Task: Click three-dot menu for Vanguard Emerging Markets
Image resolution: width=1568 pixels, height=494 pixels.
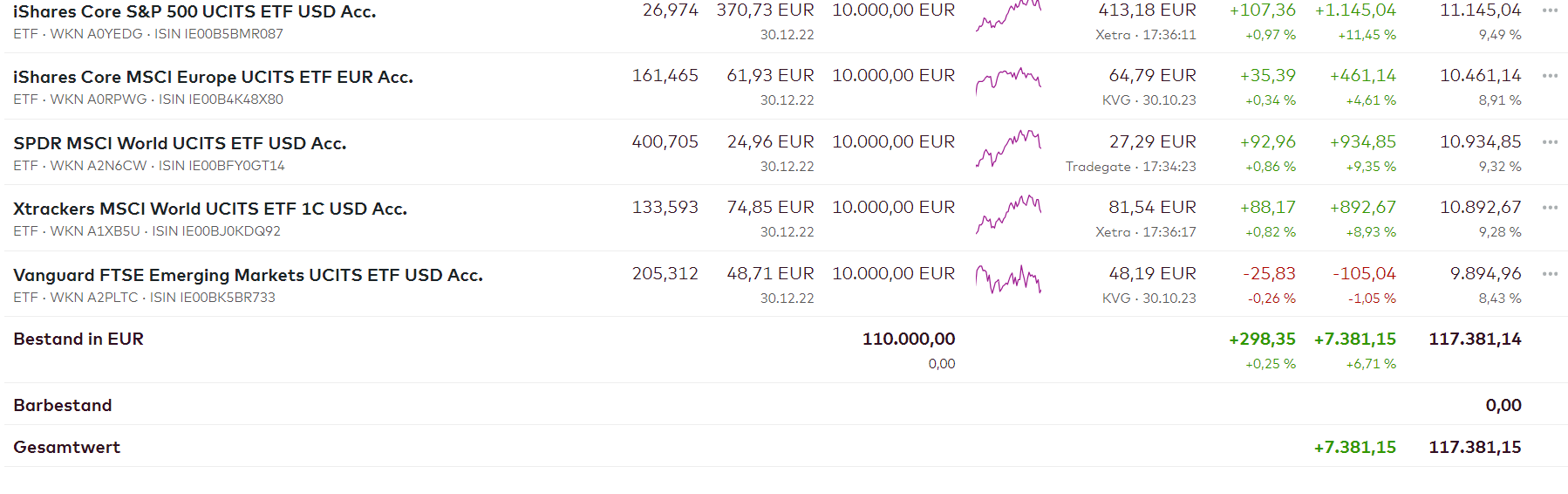Action: coord(1549,274)
